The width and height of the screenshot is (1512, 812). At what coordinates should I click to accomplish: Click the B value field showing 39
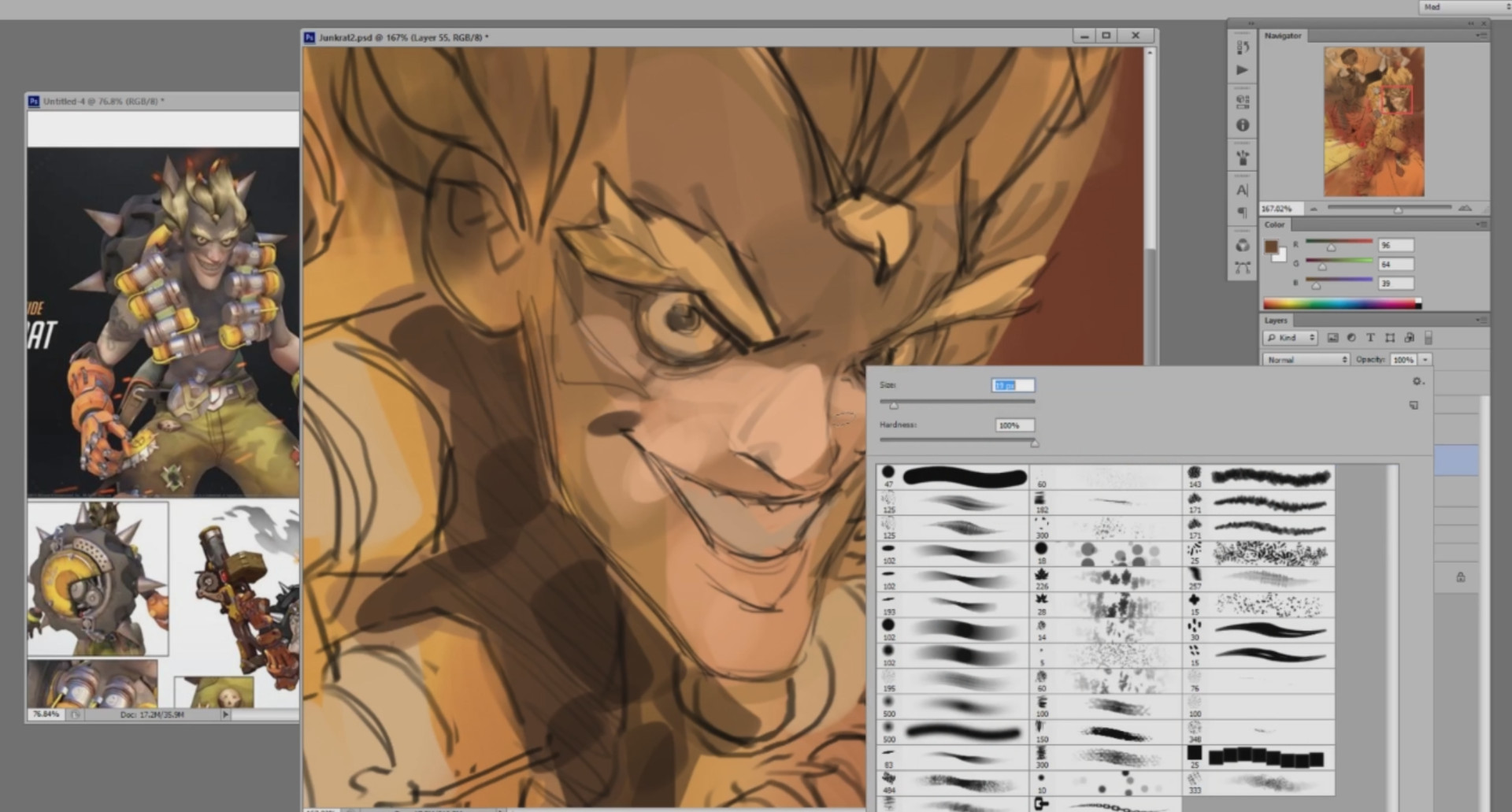point(1395,283)
